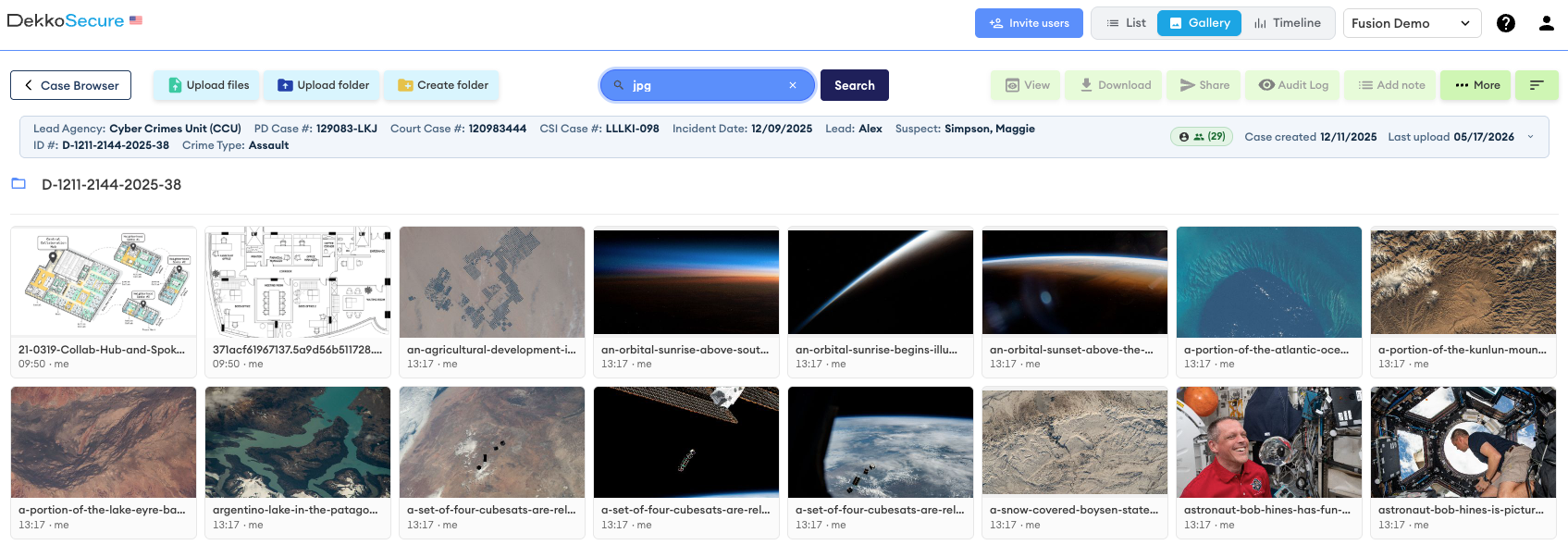Switch to List view
The image size is (1568, 545).
[x=1126, y=23]
